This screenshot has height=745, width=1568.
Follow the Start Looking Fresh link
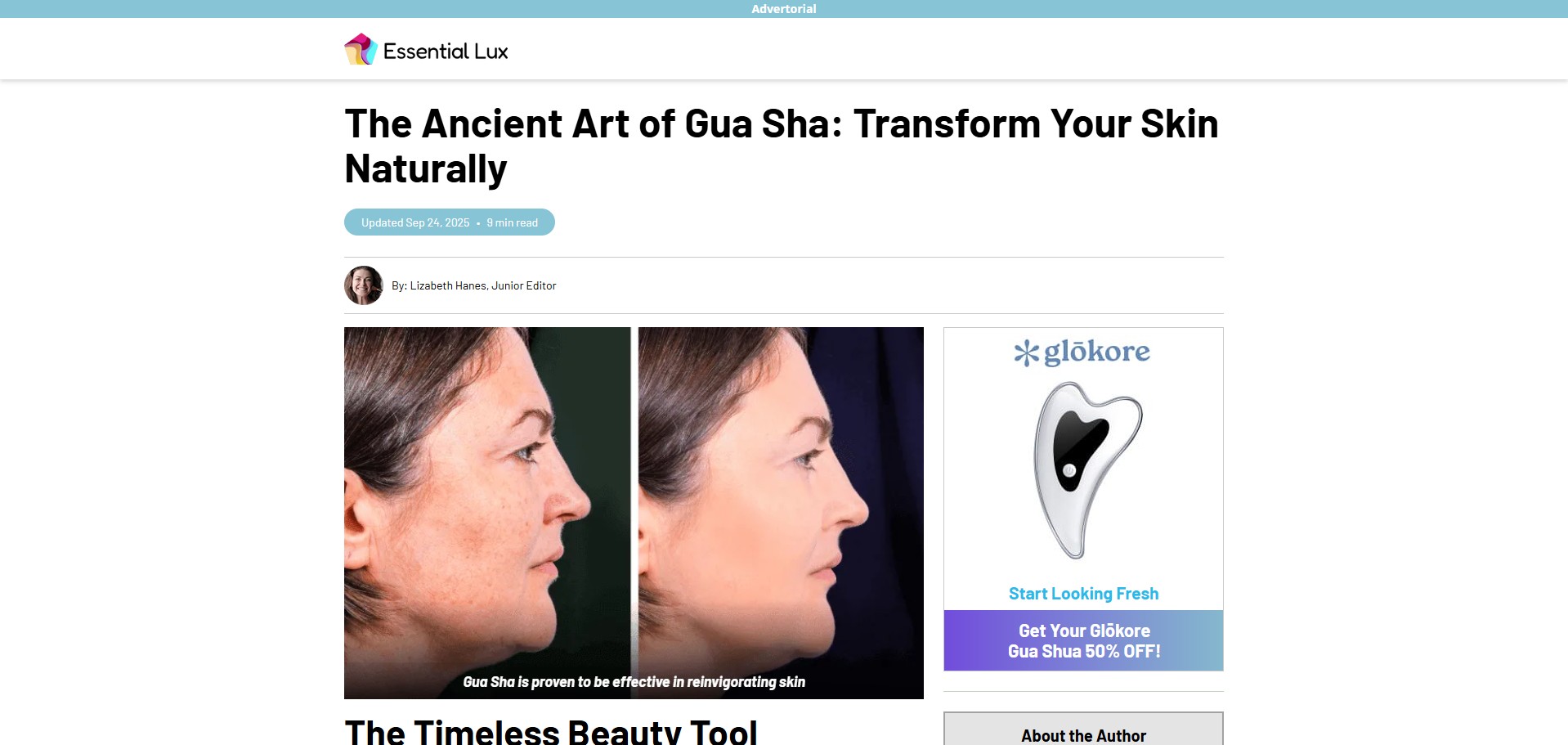tap(1083, 594)
